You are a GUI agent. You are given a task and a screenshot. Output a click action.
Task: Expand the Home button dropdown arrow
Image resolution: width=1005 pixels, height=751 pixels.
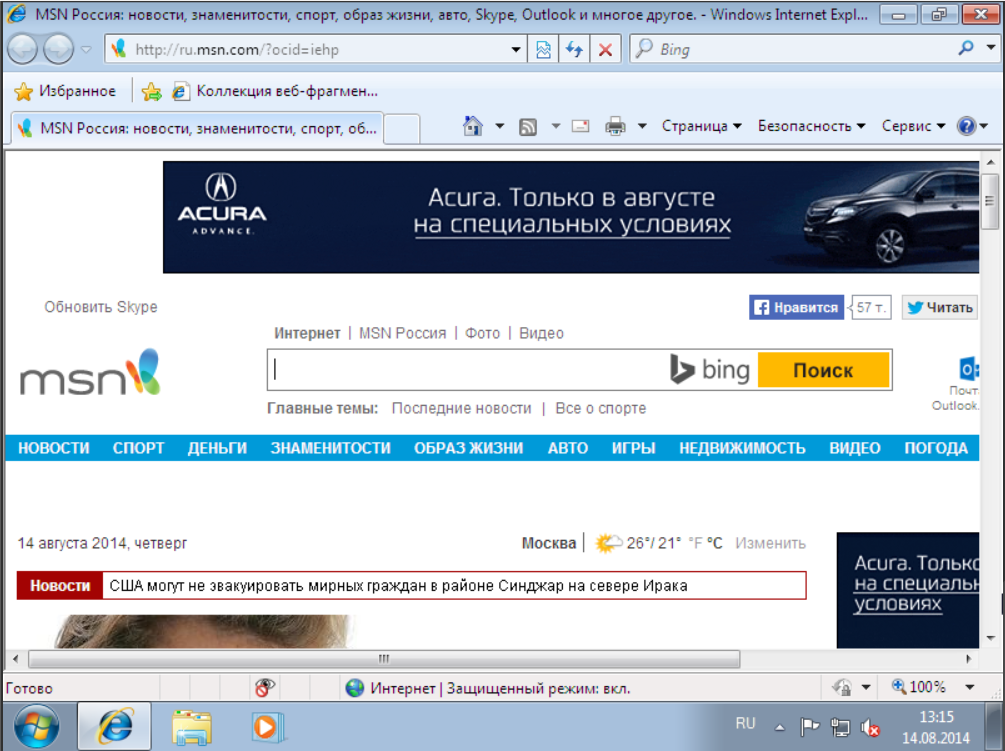[x=500, y=126]
